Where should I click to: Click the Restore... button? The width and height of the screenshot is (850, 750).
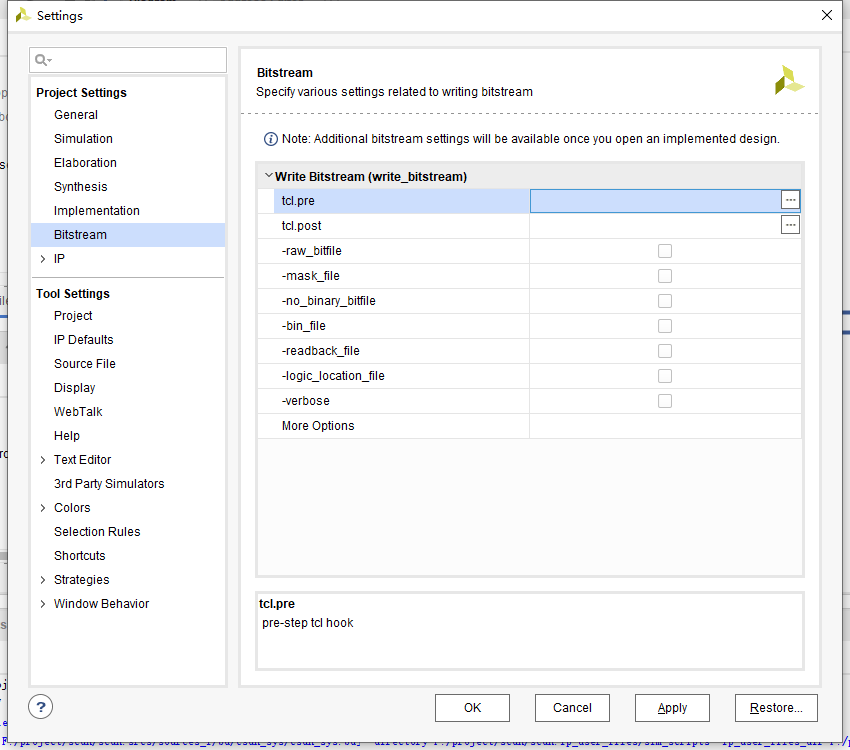click(776, 708)
